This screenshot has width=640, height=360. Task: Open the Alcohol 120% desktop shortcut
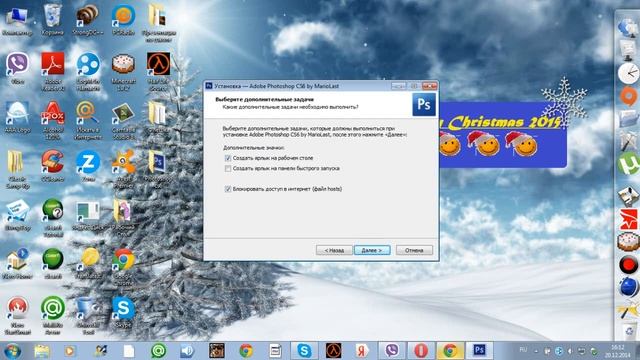(x=53, y=120)
